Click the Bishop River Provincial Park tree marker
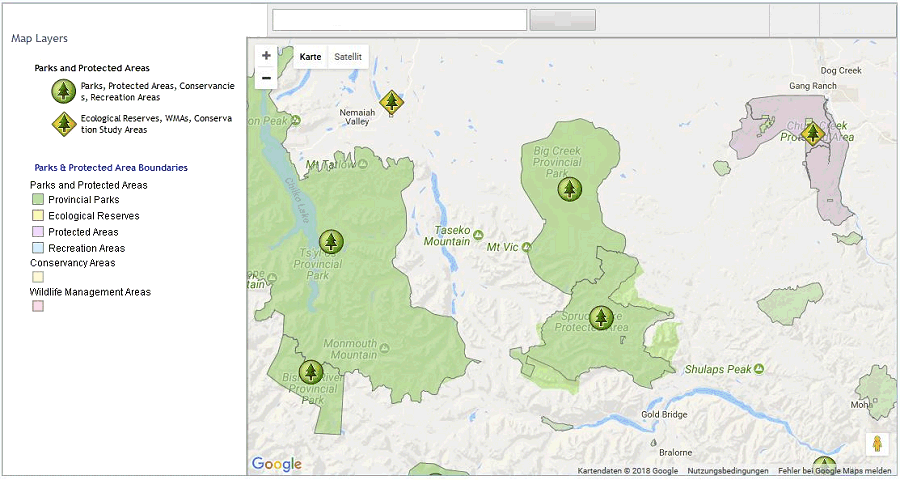Screen dimensions: 900x480 click(x=311, y=372)
